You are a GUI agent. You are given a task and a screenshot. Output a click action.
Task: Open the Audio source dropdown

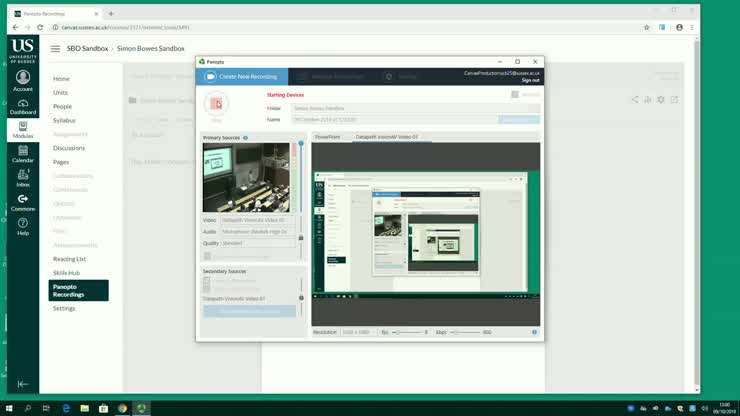click(x=258, y=232)
